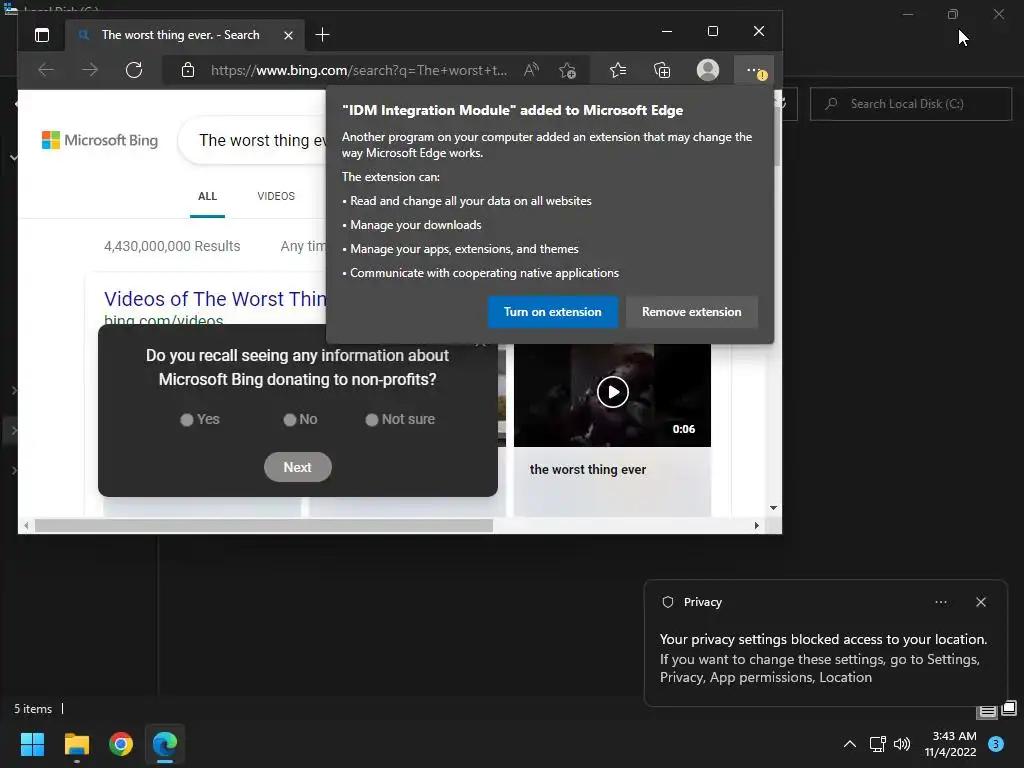Close the Privacy notification
Image resolution: width=1024 pixels, height=768 pixels.
click(981, 602)
